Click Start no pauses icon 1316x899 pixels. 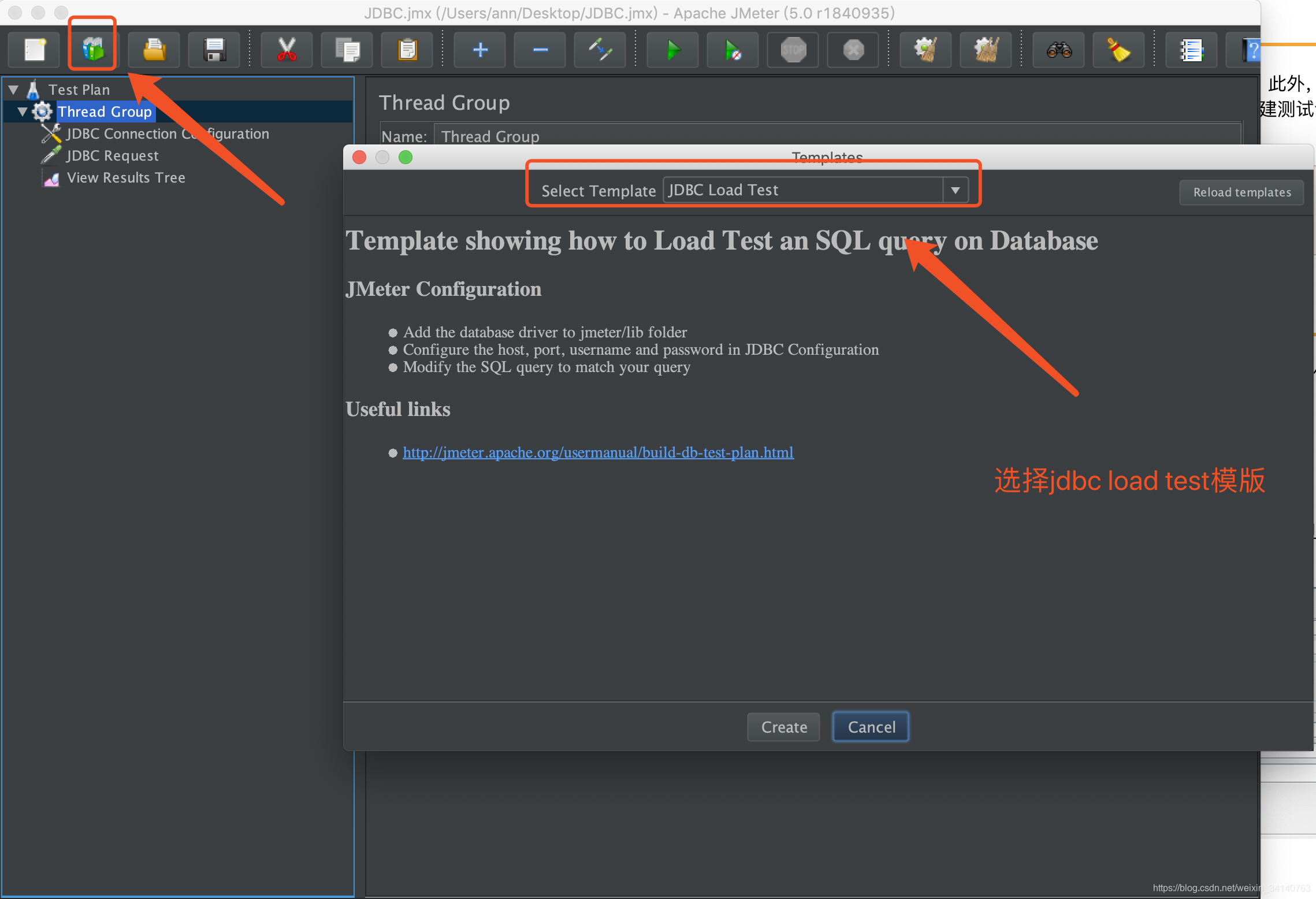[x=733, y=50]
